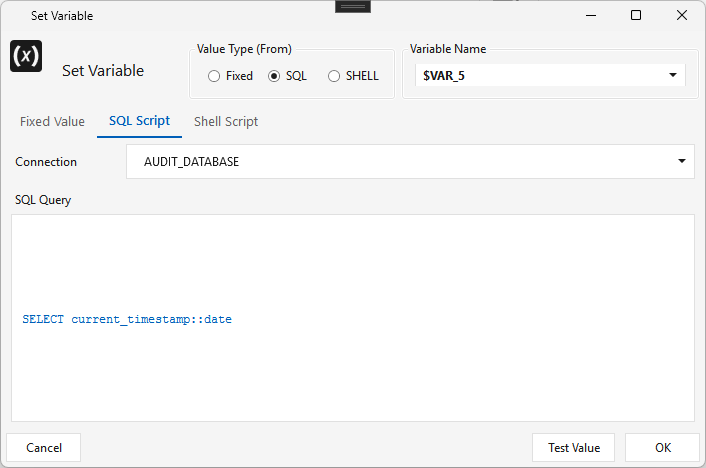The image size is (706, 468).
Task: Click the $VAR_5 variable name field
Action: tap(550, 75)
